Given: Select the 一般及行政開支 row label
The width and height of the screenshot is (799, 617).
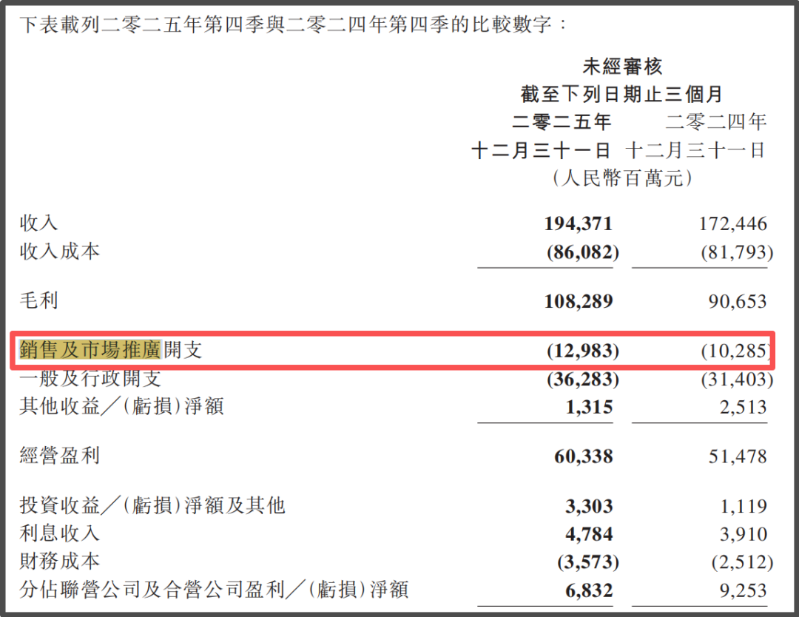Looking at the screenshot, I should point(90,379).
